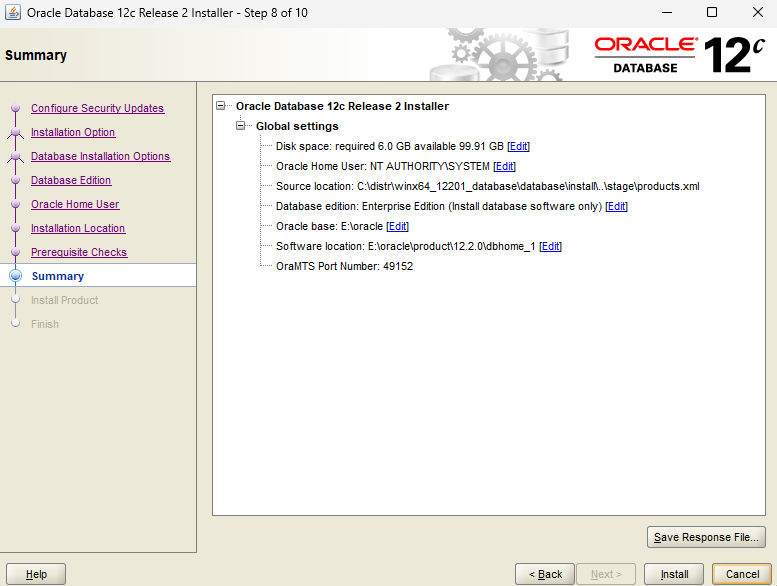Viewport: 777px width, 586px height.
Task: Open the Installation Location step
Action: (x=78, y=228)
